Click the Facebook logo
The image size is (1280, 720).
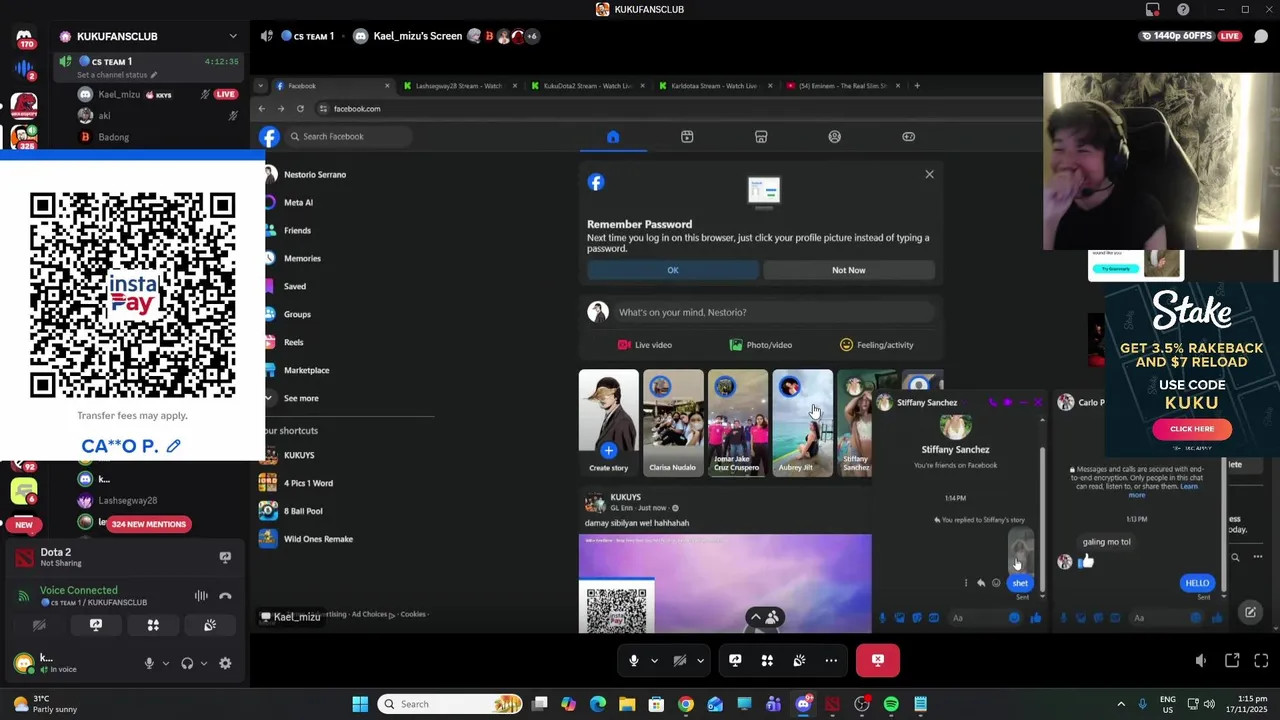269,137
